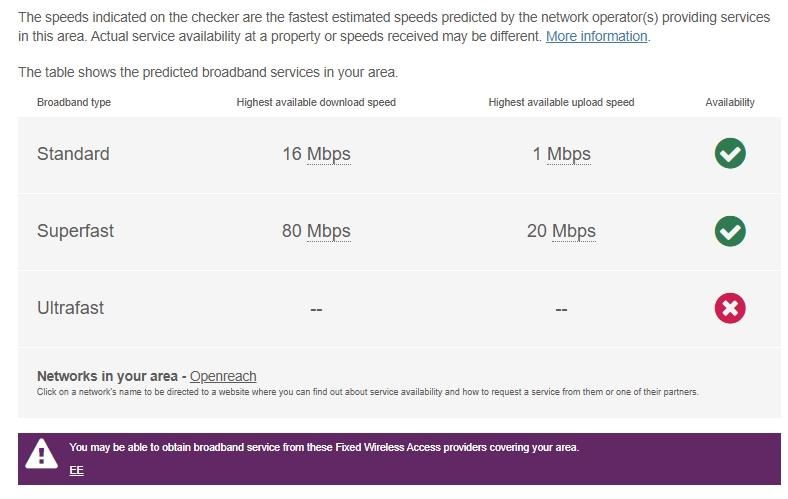788x499 pixels.
Task: Click Mbps abbreviation beside 20 upload speed
Action: coord(573,231)
